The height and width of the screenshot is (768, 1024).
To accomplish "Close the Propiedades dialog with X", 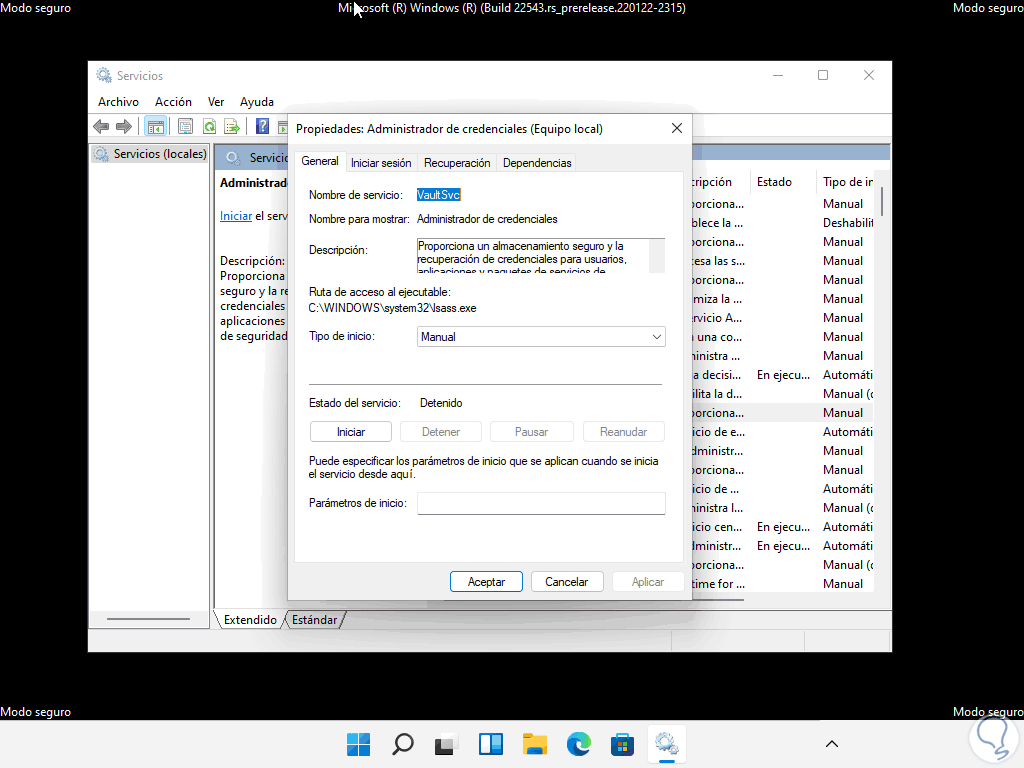I will [x=677, y=129].
